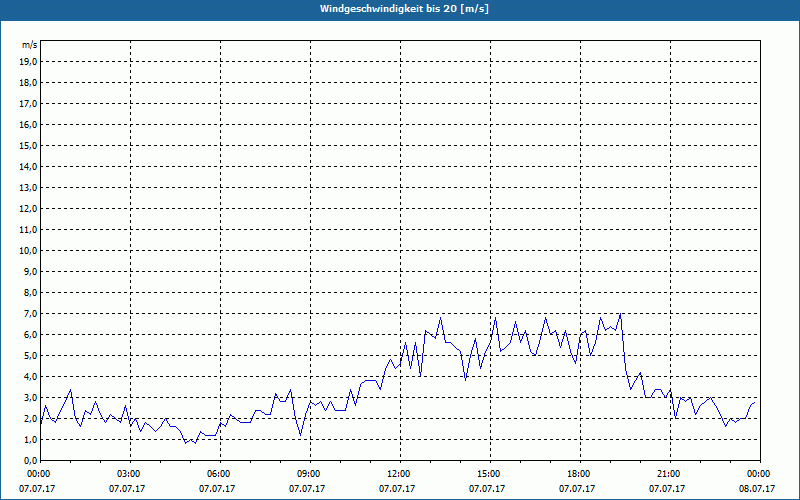800x500 pixels.
Task: Click the 17,0 axis label
Action: pyautogui.click(x=28, y=104)
